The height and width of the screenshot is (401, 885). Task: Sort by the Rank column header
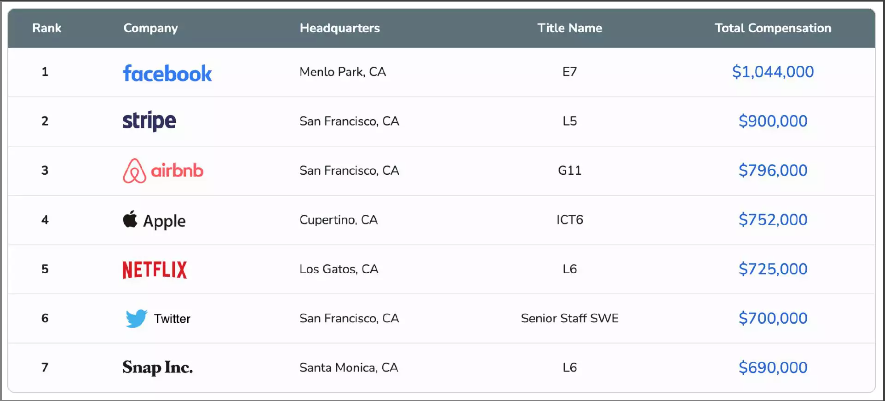point(47,28)
